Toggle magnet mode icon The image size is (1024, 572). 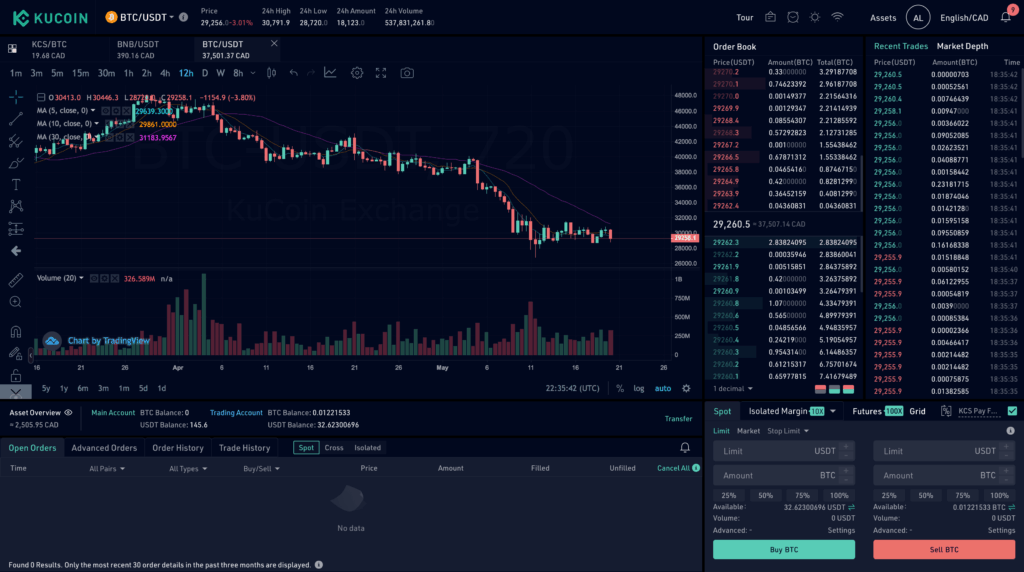click(16, 332)
